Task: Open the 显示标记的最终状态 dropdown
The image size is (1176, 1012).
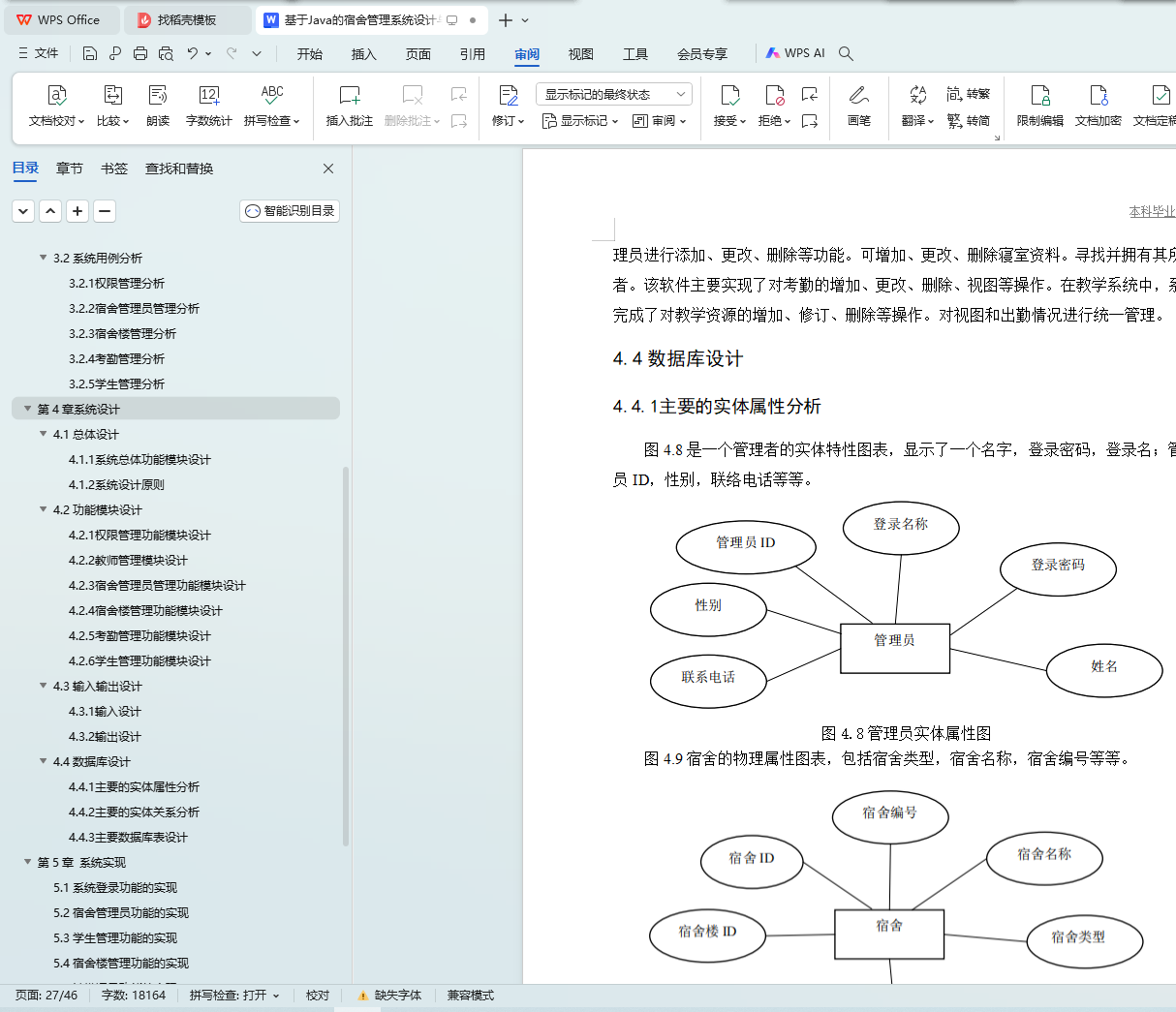Action: click(x=614, y=94)
